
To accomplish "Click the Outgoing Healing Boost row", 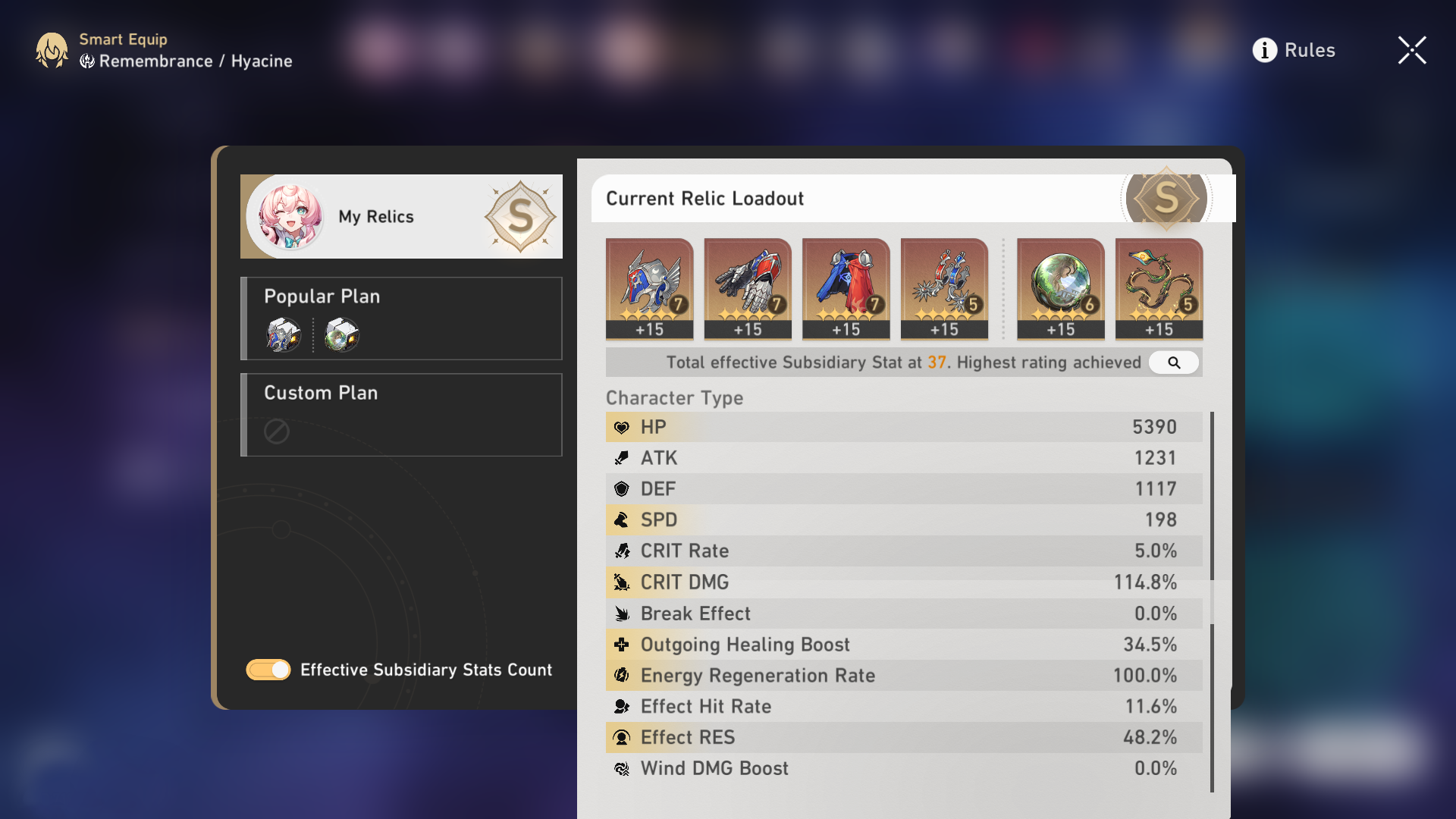I will click(x=903, y=645).
